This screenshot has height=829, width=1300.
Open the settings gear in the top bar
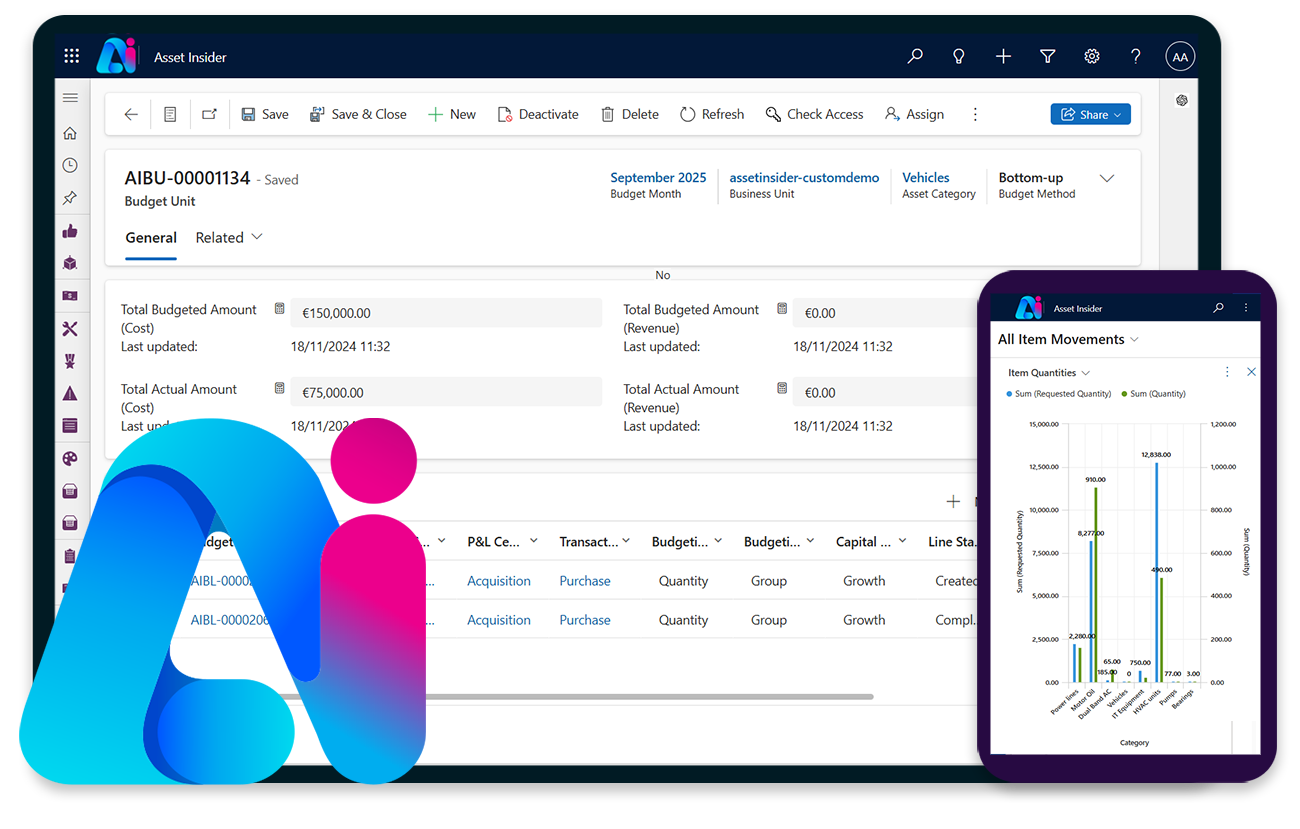1092,57
